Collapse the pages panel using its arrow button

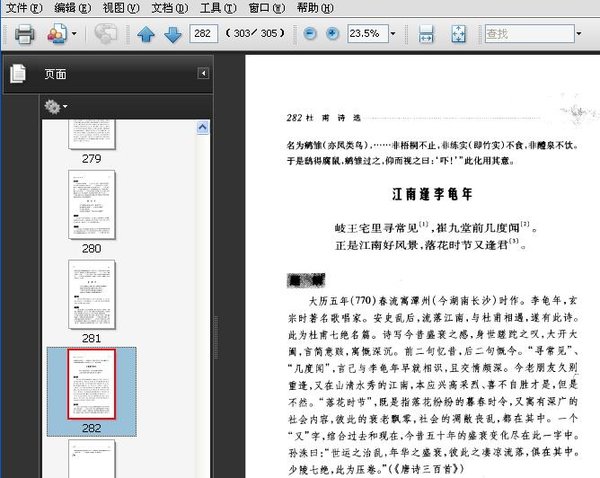click(203, 73)
